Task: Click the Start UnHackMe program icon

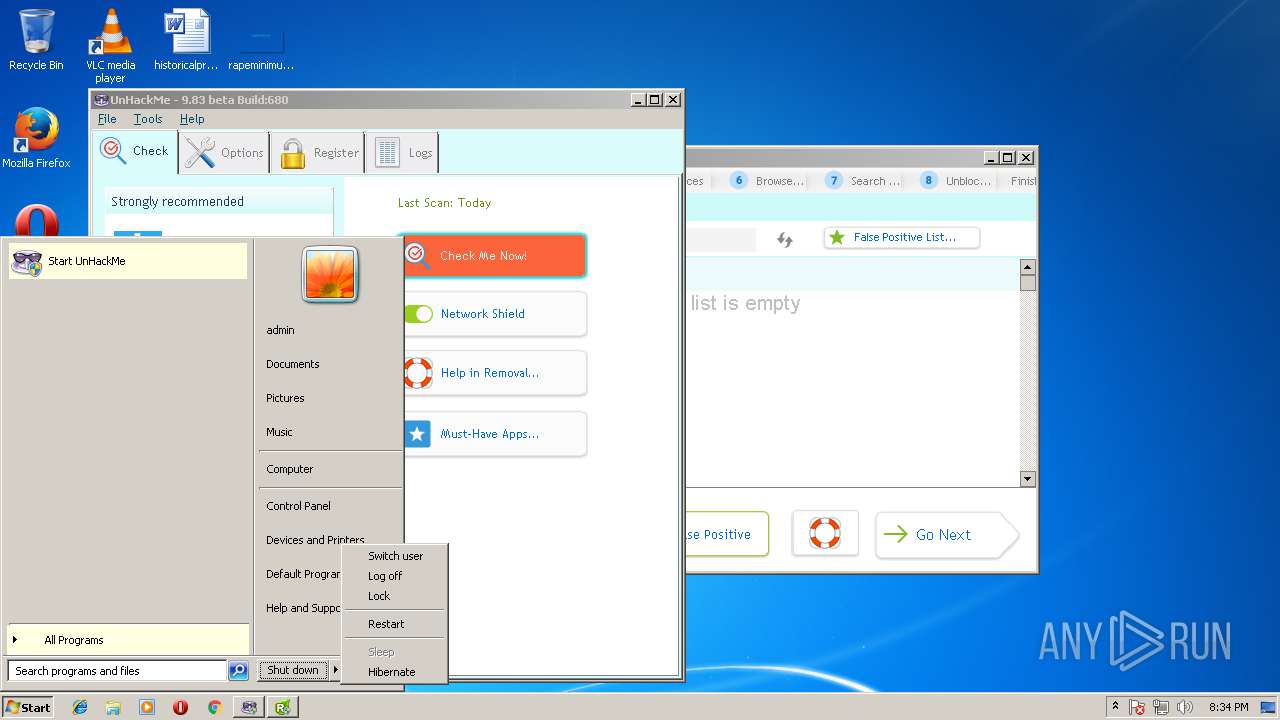Action: click(x=27, y=262)
